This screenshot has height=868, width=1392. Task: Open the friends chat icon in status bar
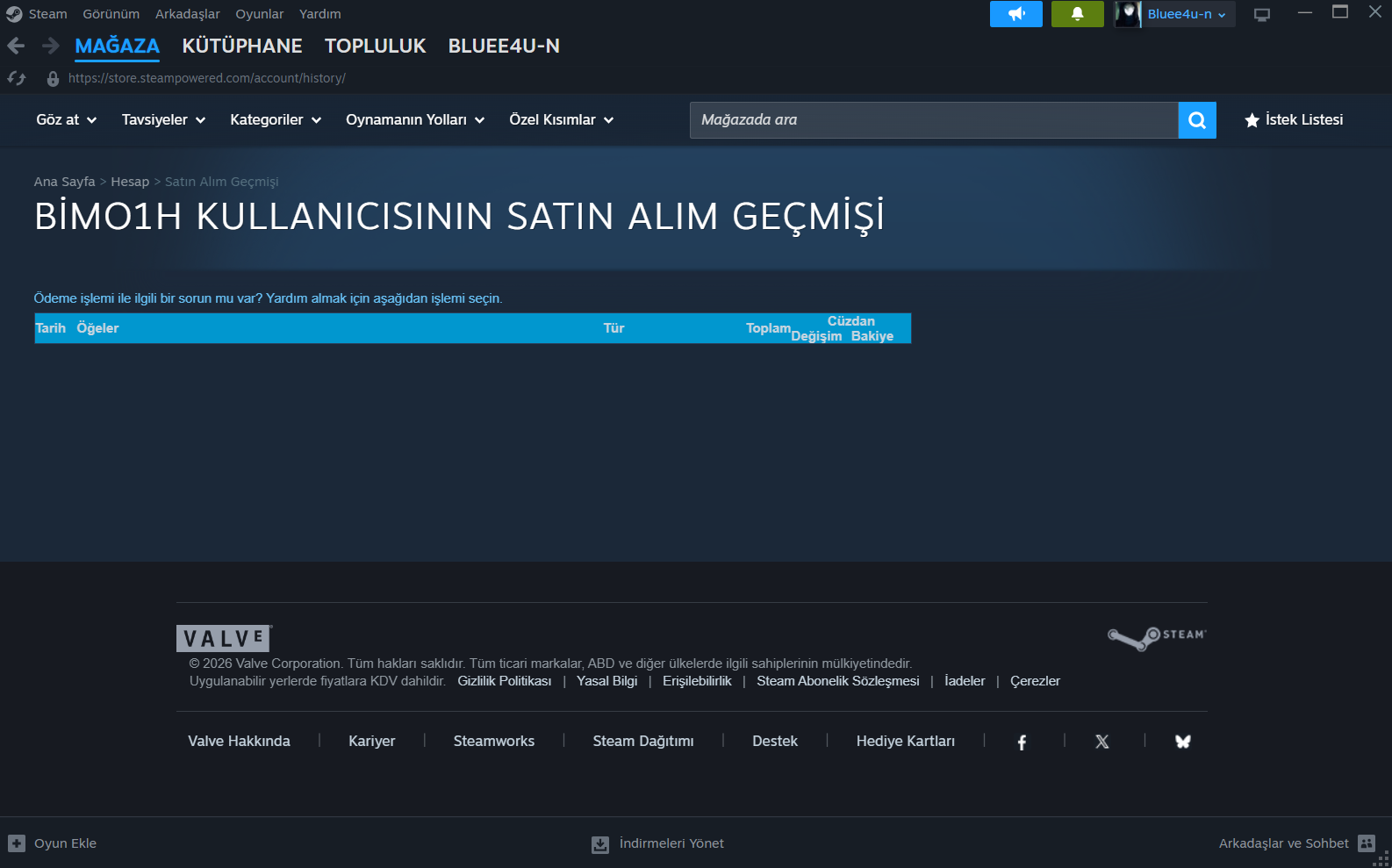pos(1367,843)
